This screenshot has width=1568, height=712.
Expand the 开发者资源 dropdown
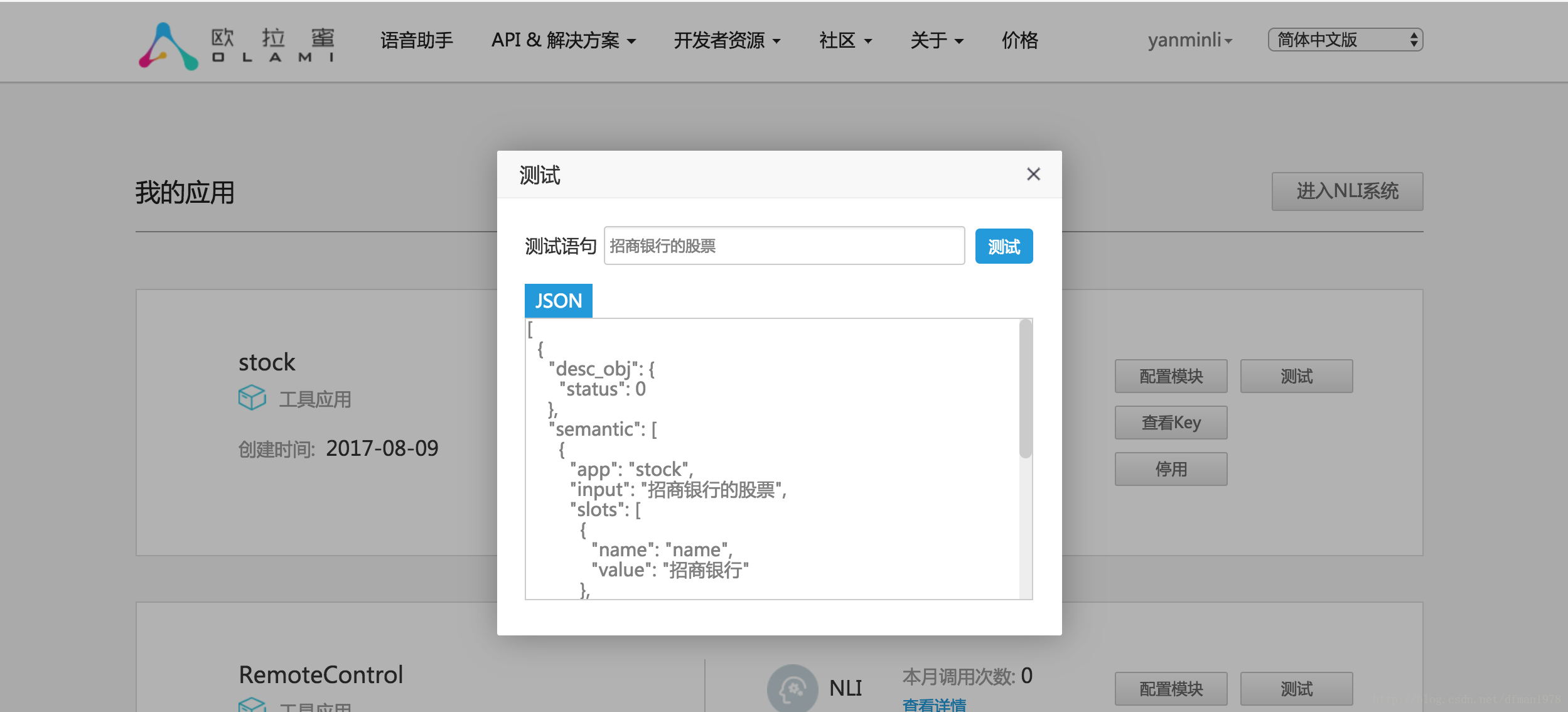pos(727,40)
